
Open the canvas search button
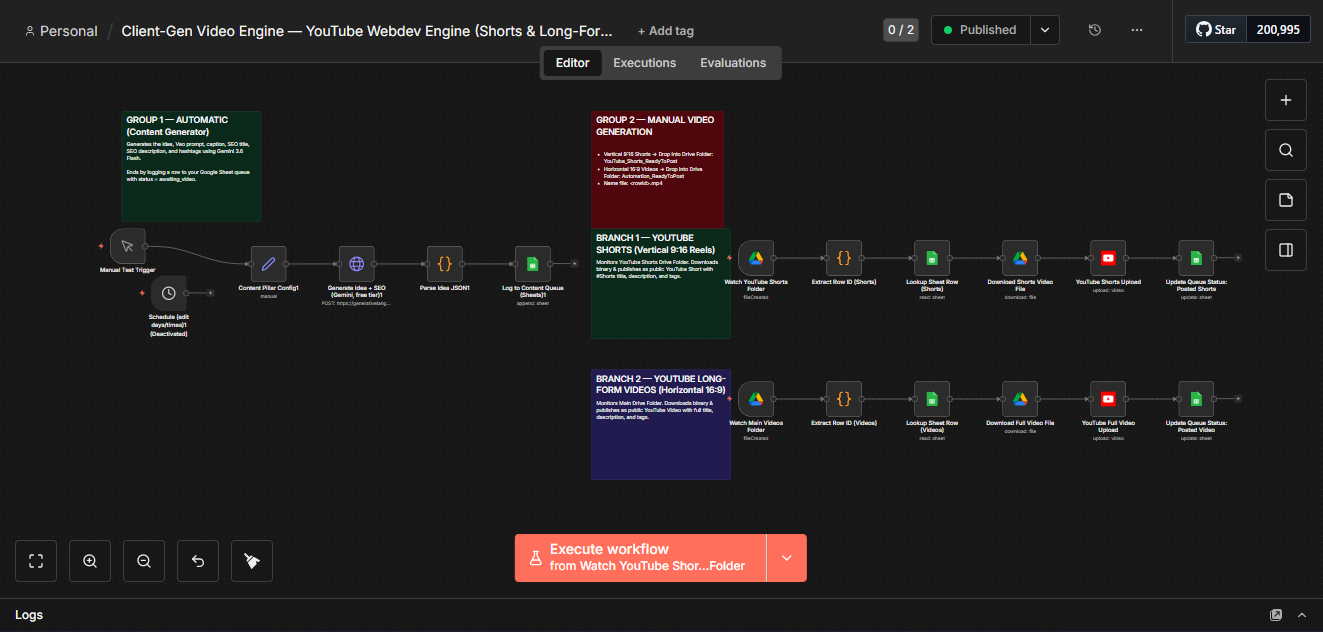pos(1286,150)
